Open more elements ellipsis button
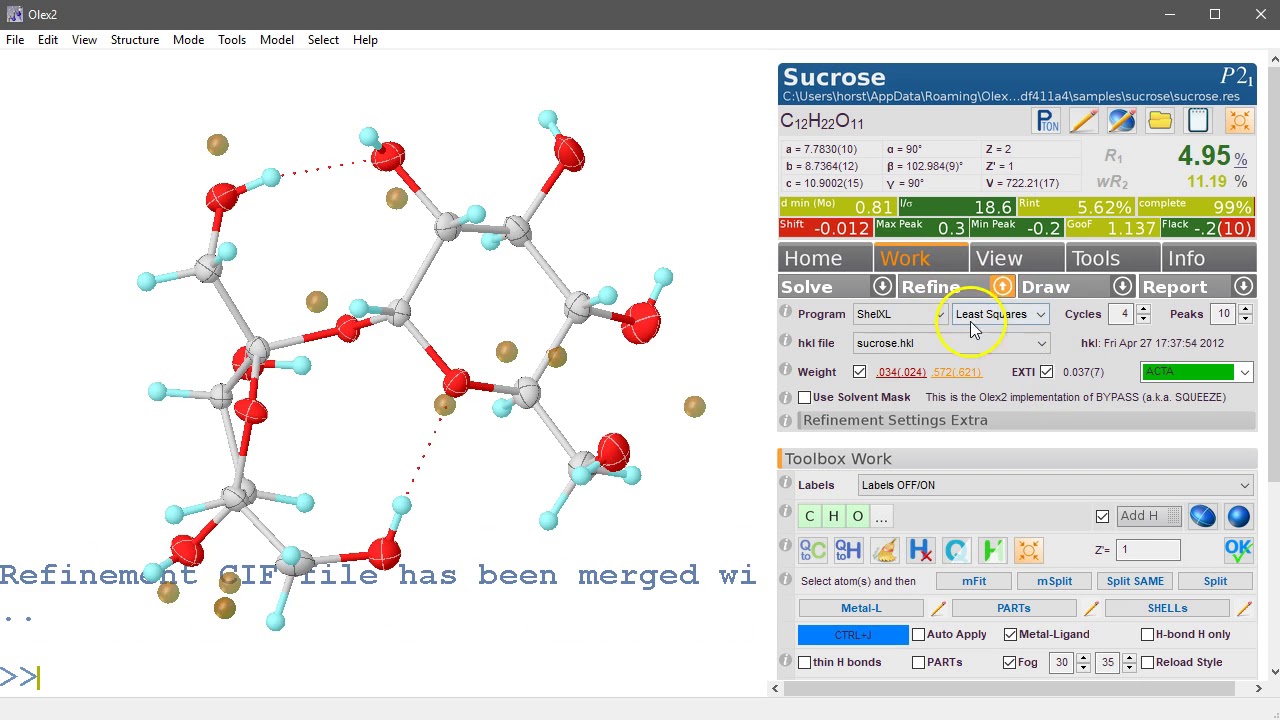 pyautogui.click(x=881, y=516)
